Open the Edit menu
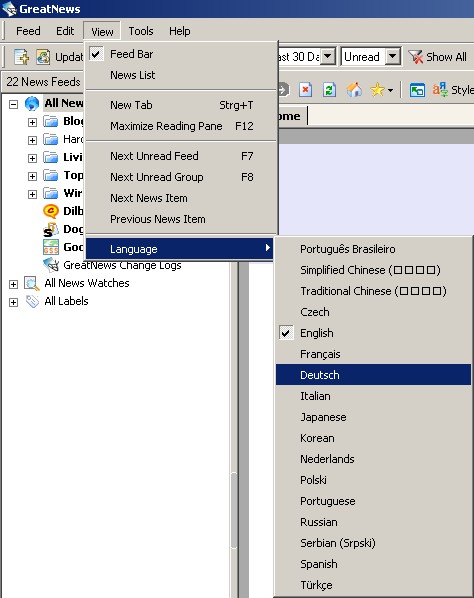Image resolution: width=474 pixels, height=598 pixels. tap(65, 31)
